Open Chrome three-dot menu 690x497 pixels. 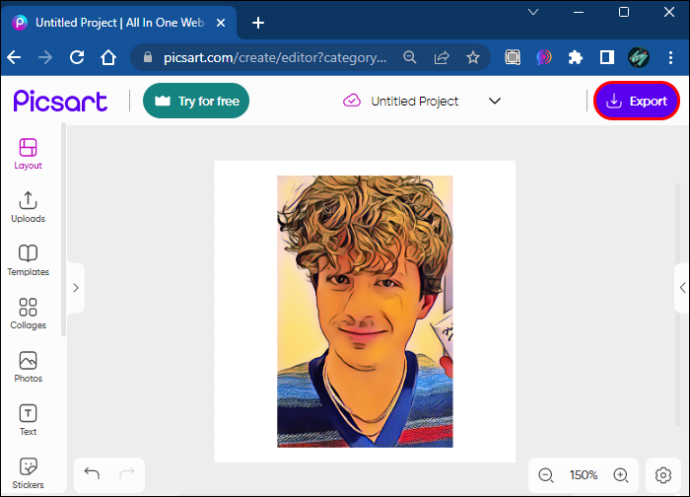671,57
